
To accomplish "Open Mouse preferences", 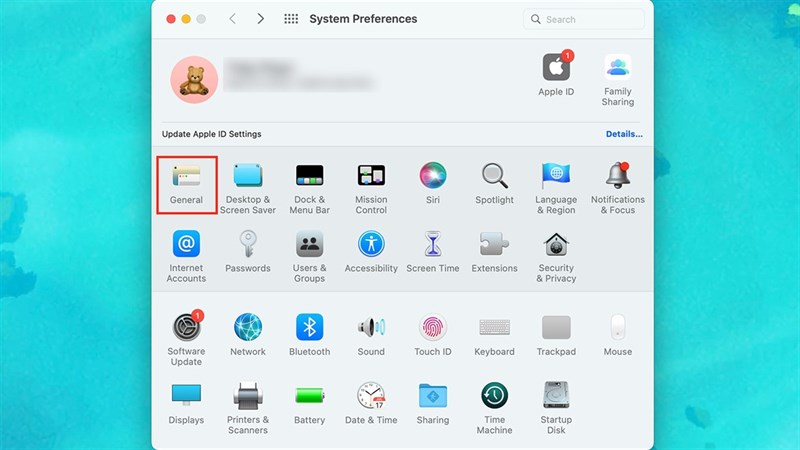I will coord(618,335).
